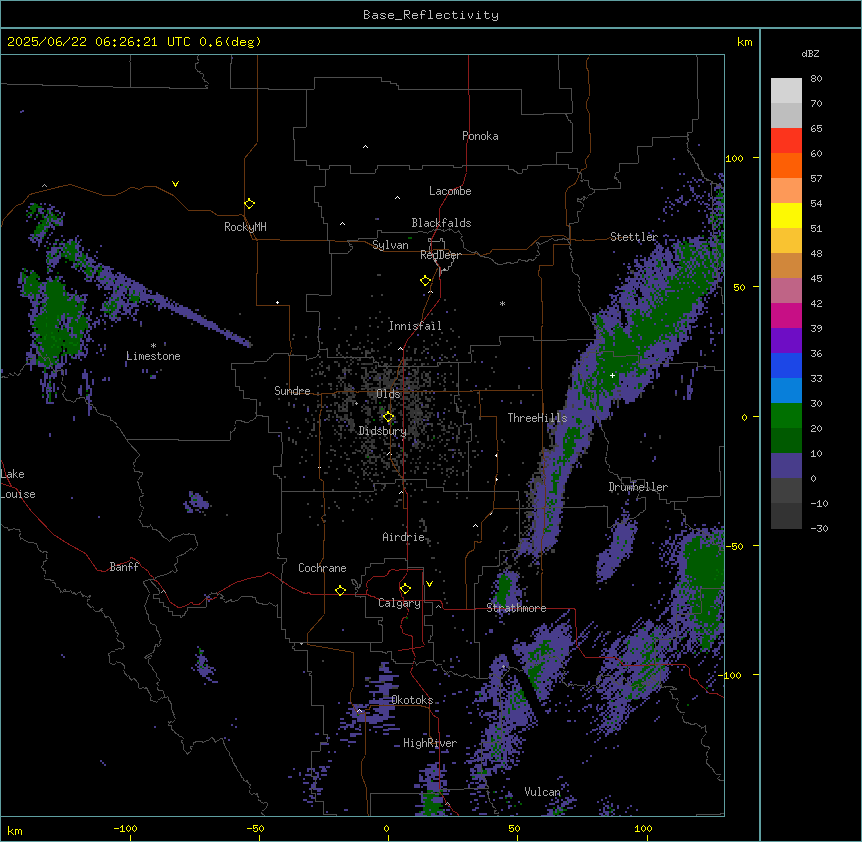Click the Base_Reflectivity title text
This screenshot has height=842, width=862.
(x=431, y=15)
